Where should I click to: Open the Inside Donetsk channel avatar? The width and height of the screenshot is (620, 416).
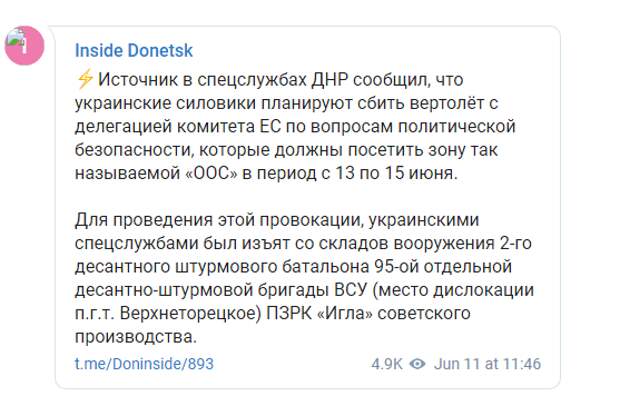coord(24,45)
